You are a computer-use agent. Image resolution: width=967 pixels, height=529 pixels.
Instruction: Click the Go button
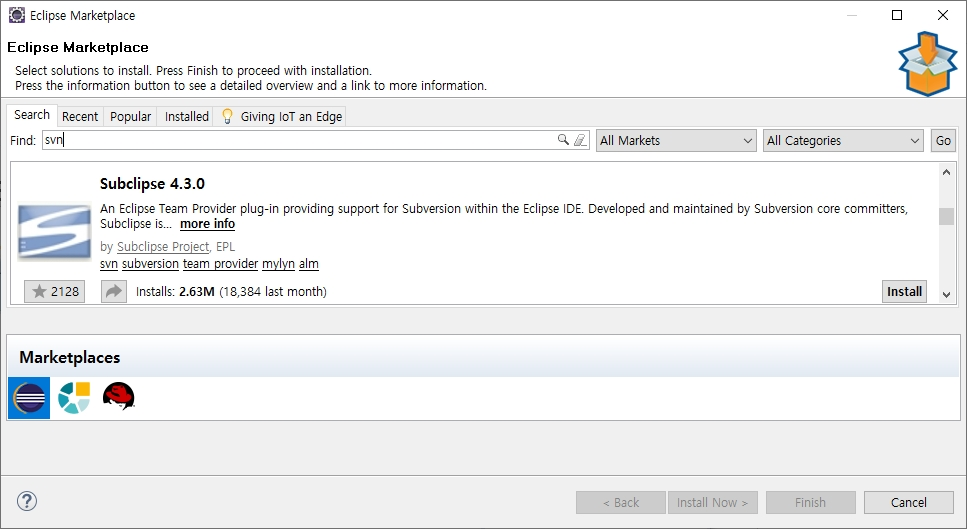pyautogui.click(x=943, y=141)
